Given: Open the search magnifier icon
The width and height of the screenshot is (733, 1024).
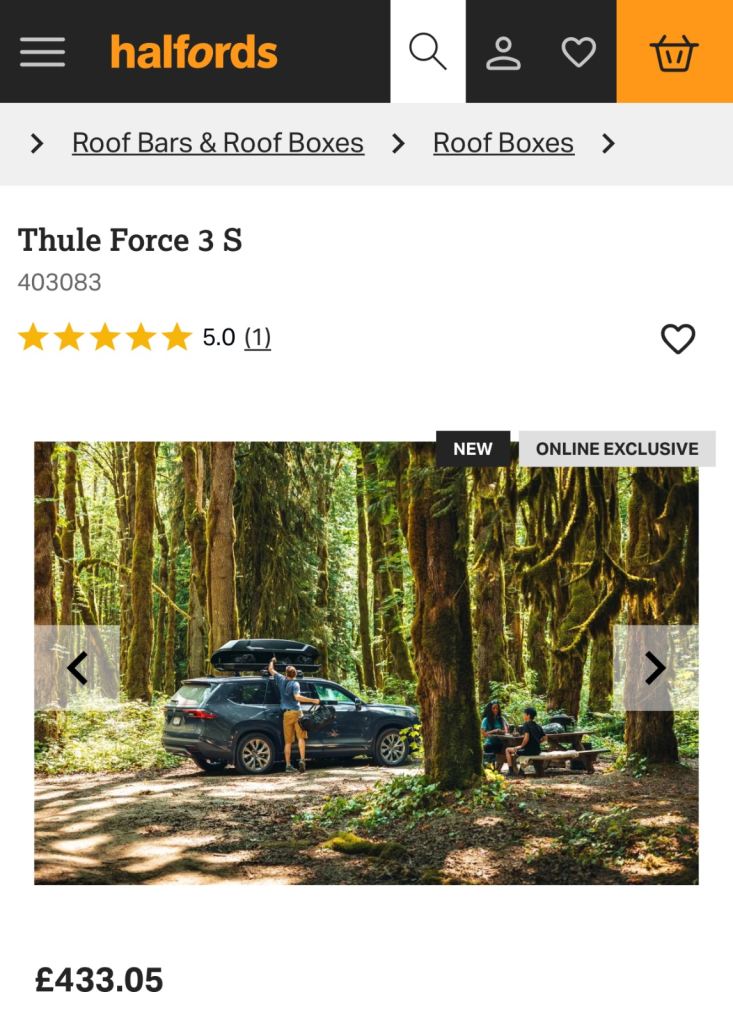Looking at the screenshot, I should (x=428, y=51).
